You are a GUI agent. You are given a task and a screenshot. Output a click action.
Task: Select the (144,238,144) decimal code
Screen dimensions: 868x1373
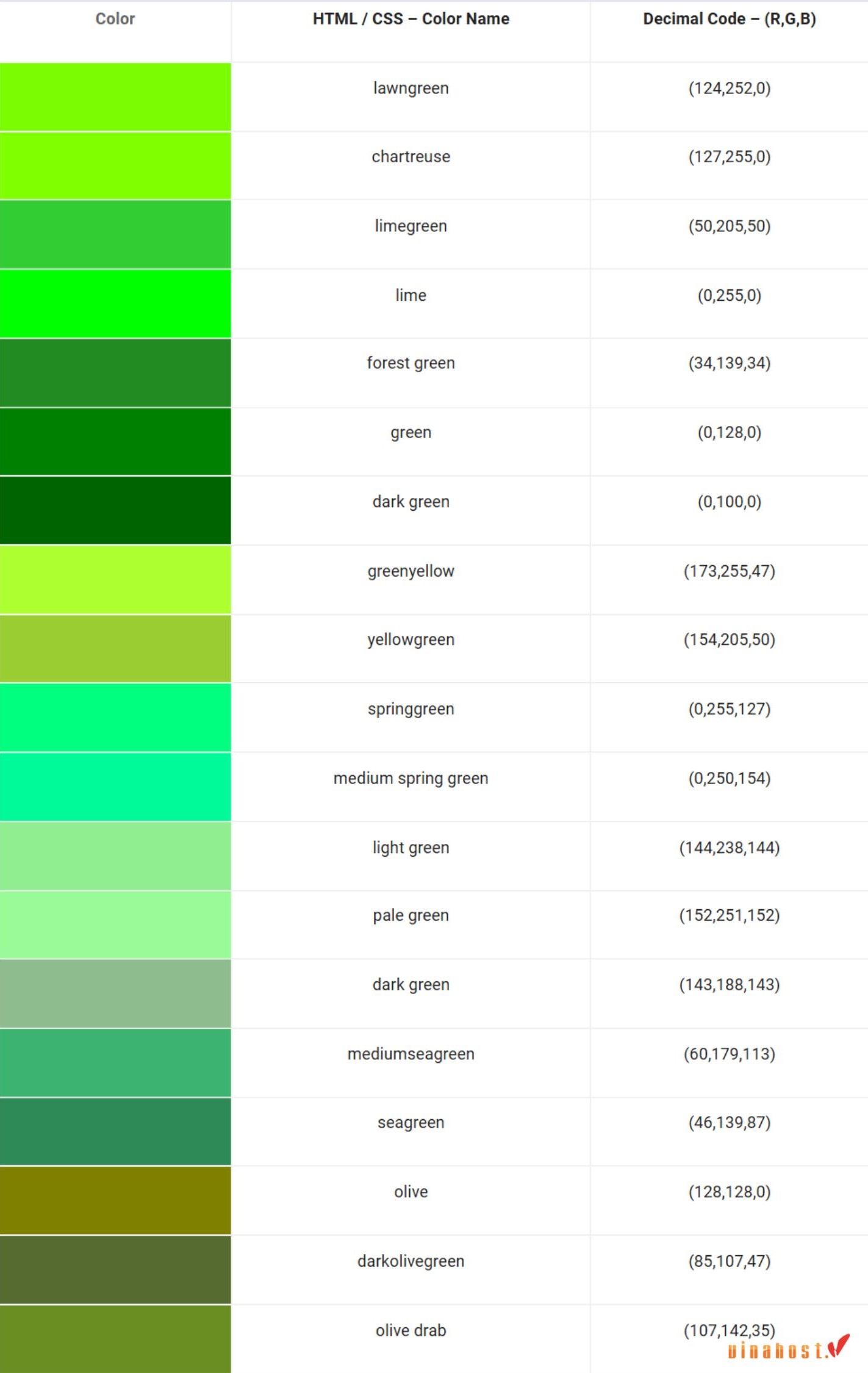pyautogui.click(x=730, y=848)
